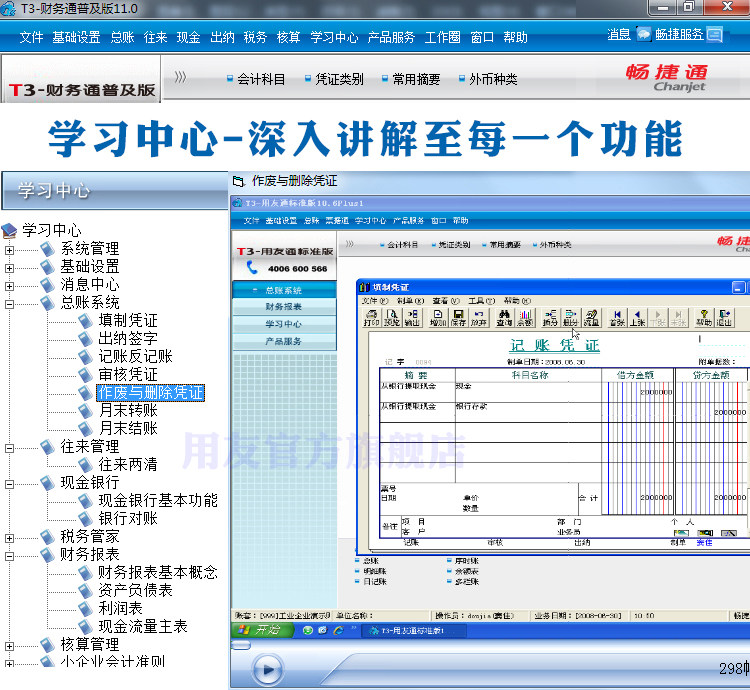Open the 帮助 menu in the main menu bar
Screen dimensions: 750x690
pos(516,37)
